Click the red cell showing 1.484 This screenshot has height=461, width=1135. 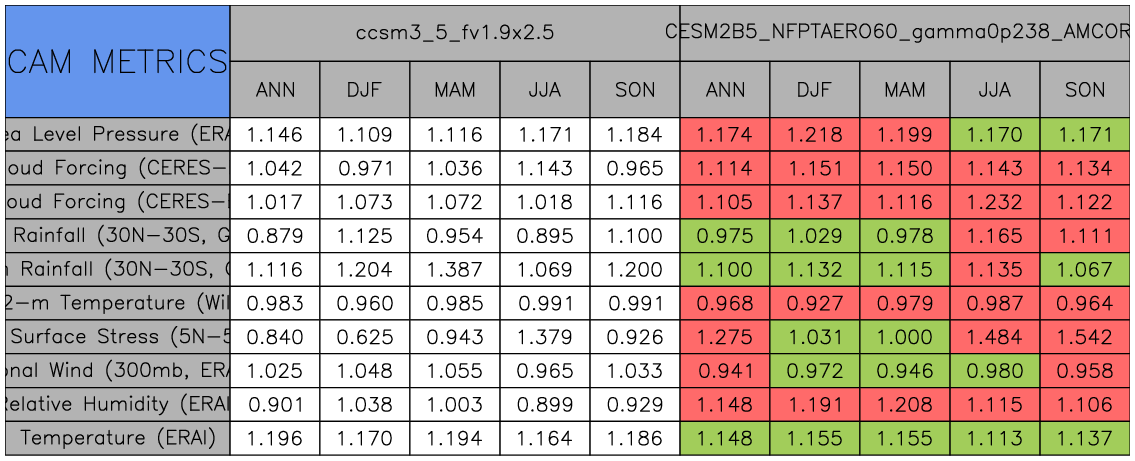(x=995, y=337)
